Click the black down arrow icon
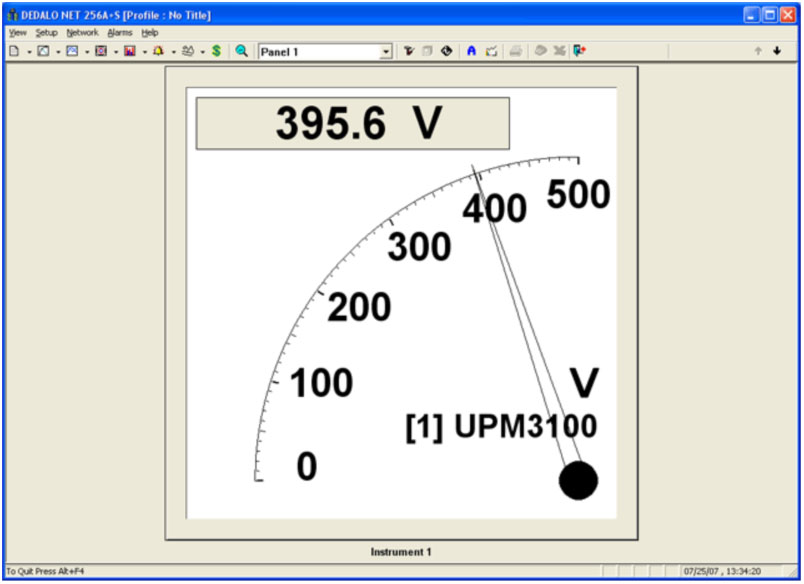The image size is (804, 584). point(777,51)
